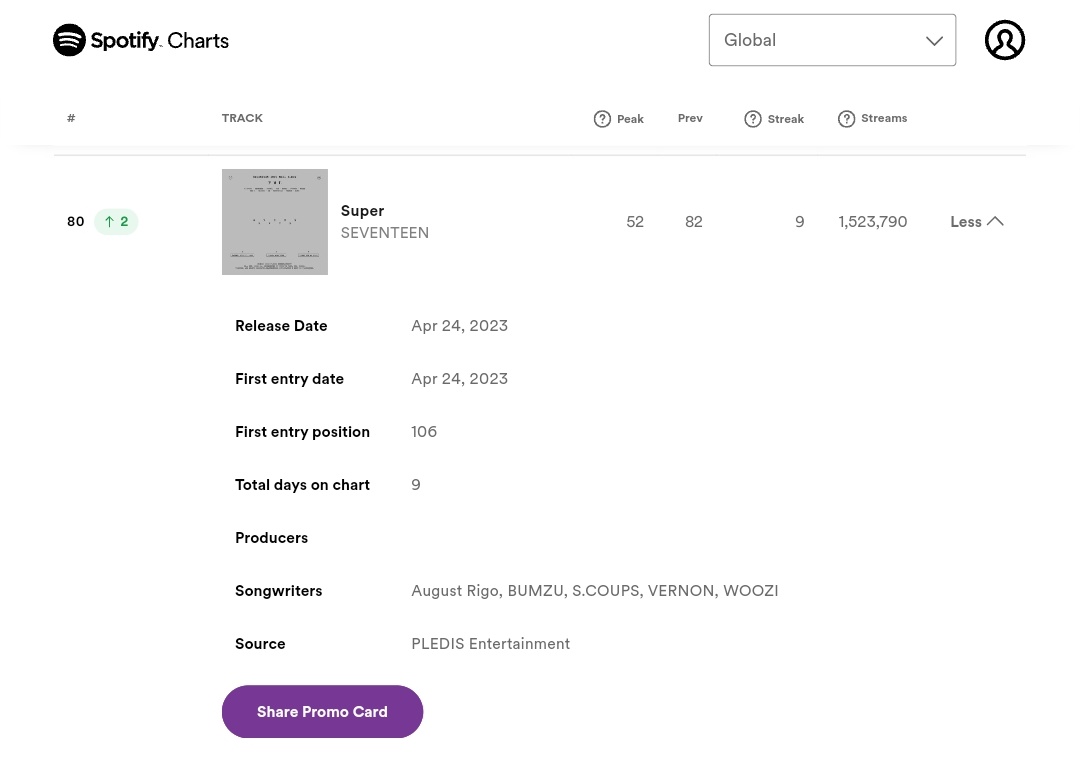Click the rank number 80
1080x764 pixels.
click(x=76, y=222)
